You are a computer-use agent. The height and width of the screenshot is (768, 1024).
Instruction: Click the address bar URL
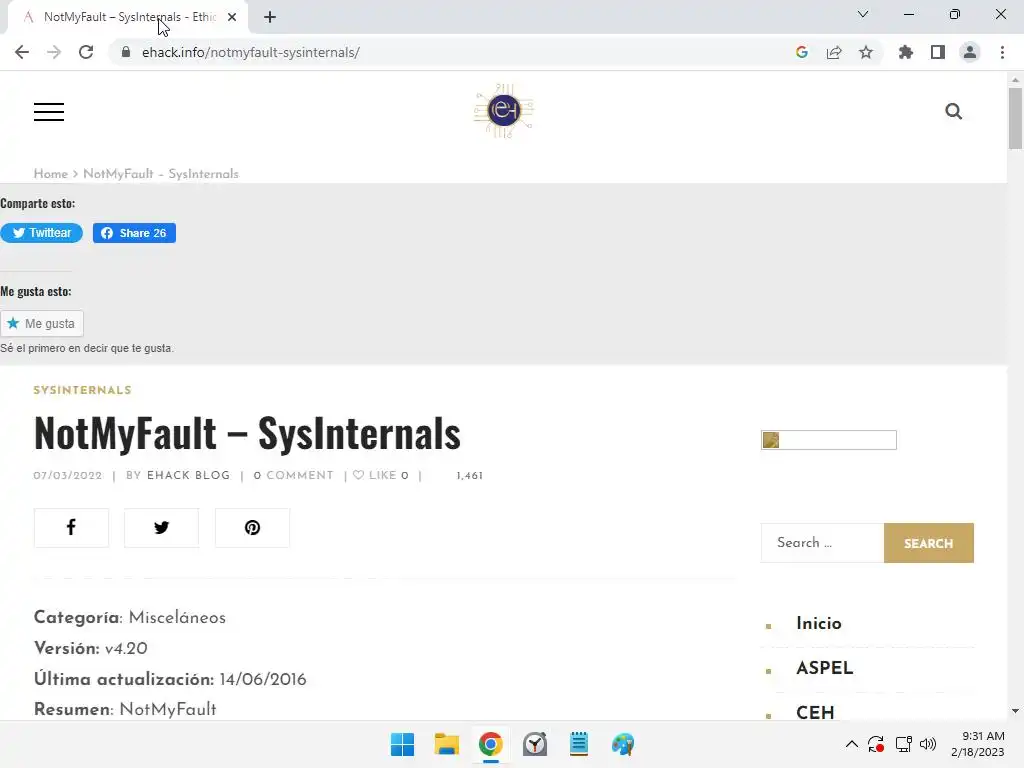click(251, 52)
